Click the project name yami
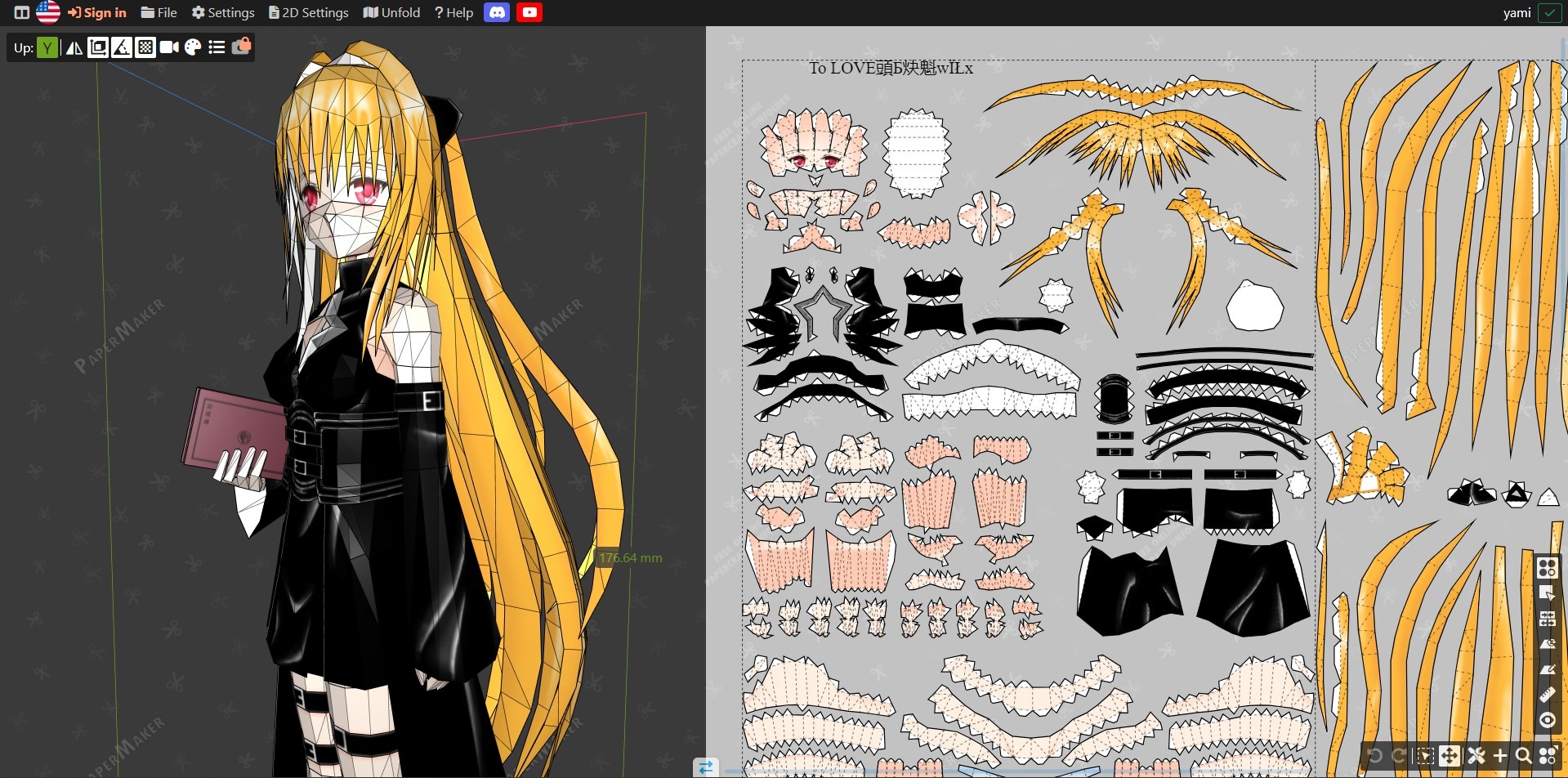Screen dimensions: 1568x778 (1517, 12)
